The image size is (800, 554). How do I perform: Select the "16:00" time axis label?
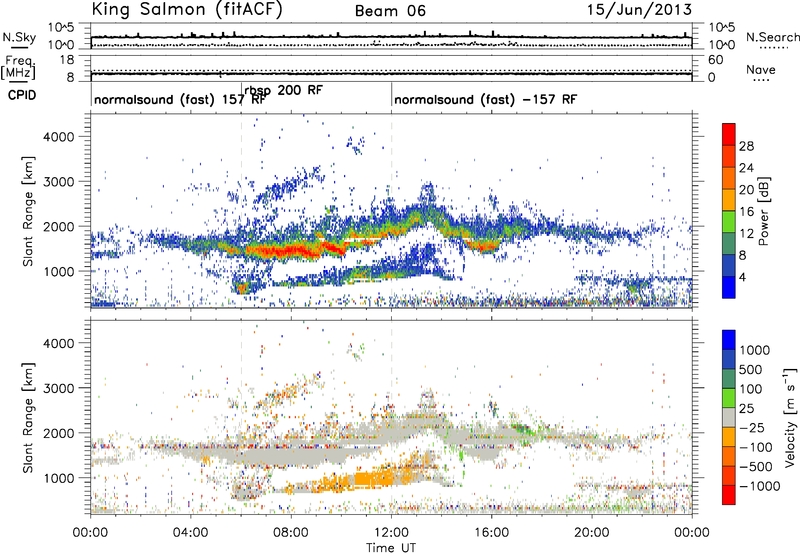pyautogui.click(x=491, y=533)
